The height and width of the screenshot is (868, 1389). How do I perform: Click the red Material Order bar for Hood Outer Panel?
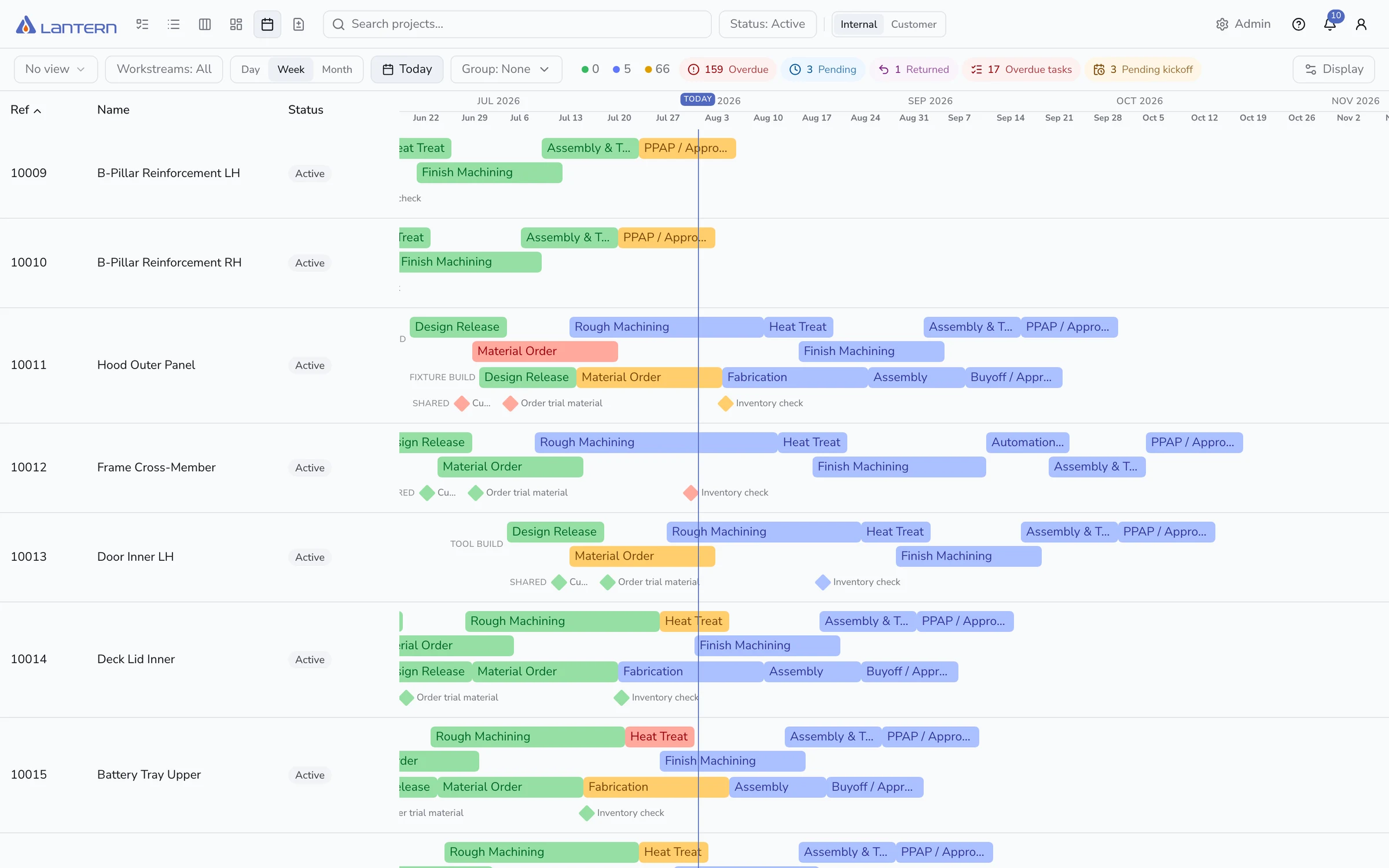pyautogui.click(x=545, y=351)
